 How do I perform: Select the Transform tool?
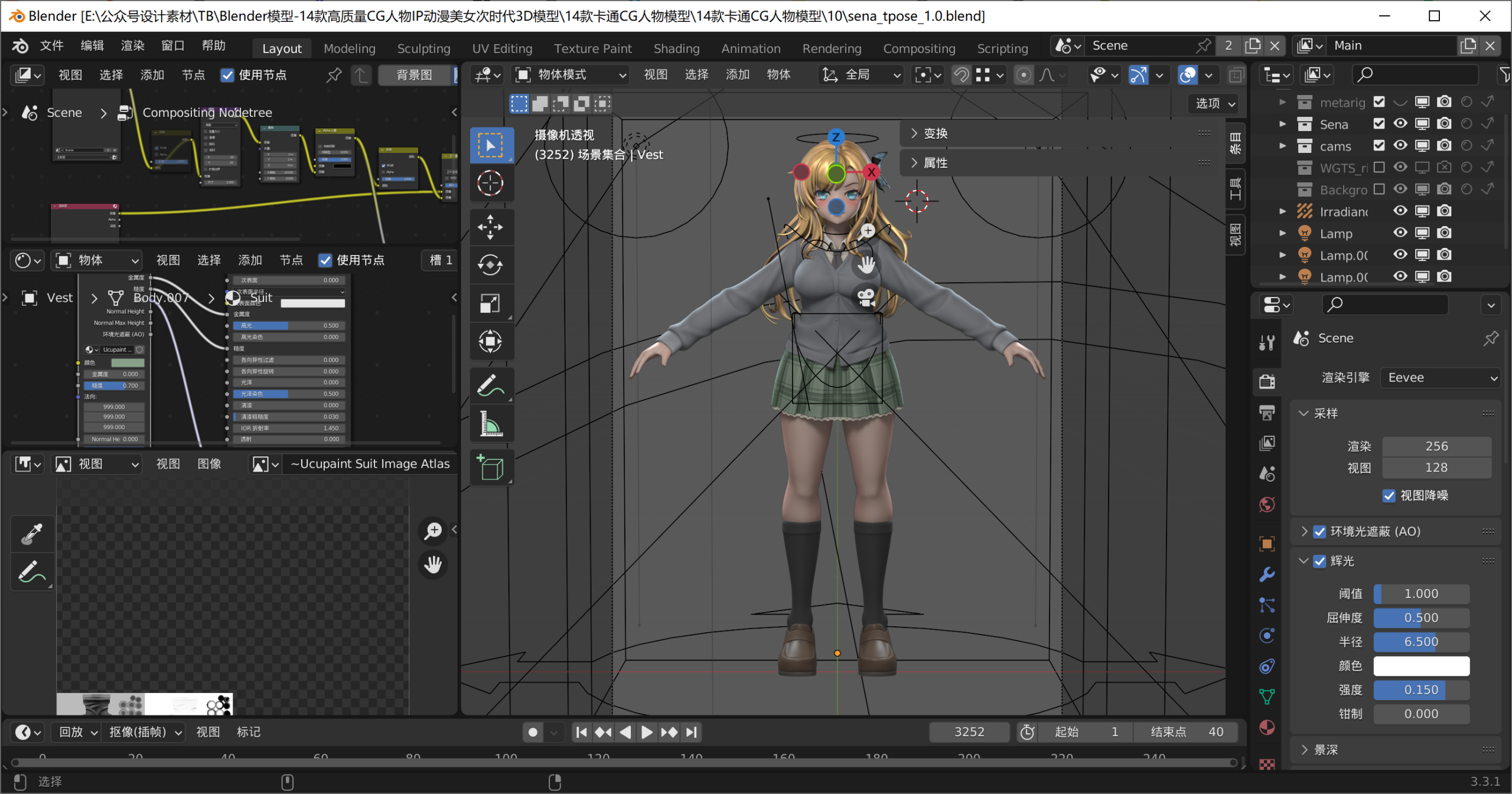click(490, 341)
